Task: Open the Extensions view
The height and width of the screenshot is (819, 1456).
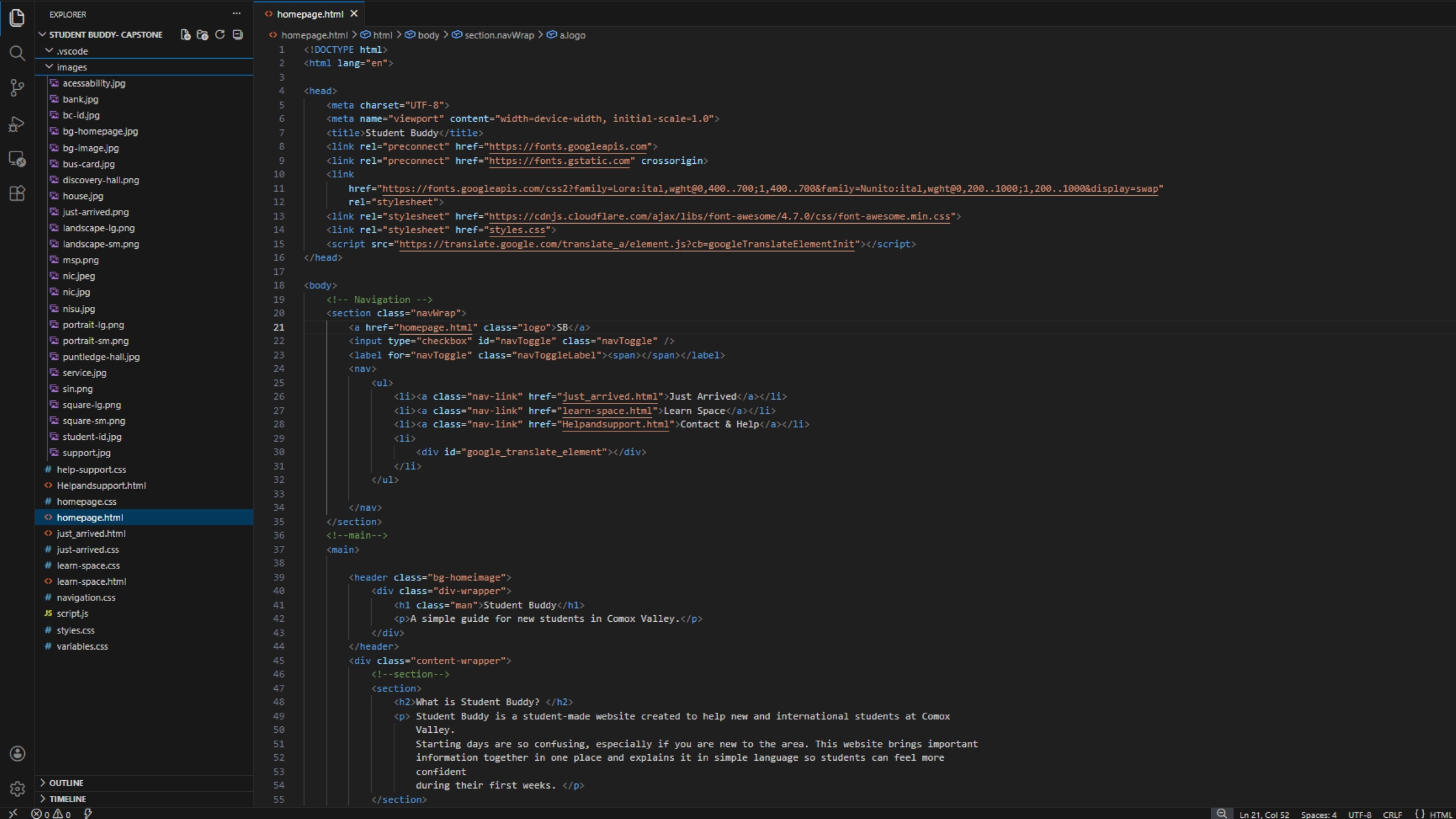Action: coord(17,194)
